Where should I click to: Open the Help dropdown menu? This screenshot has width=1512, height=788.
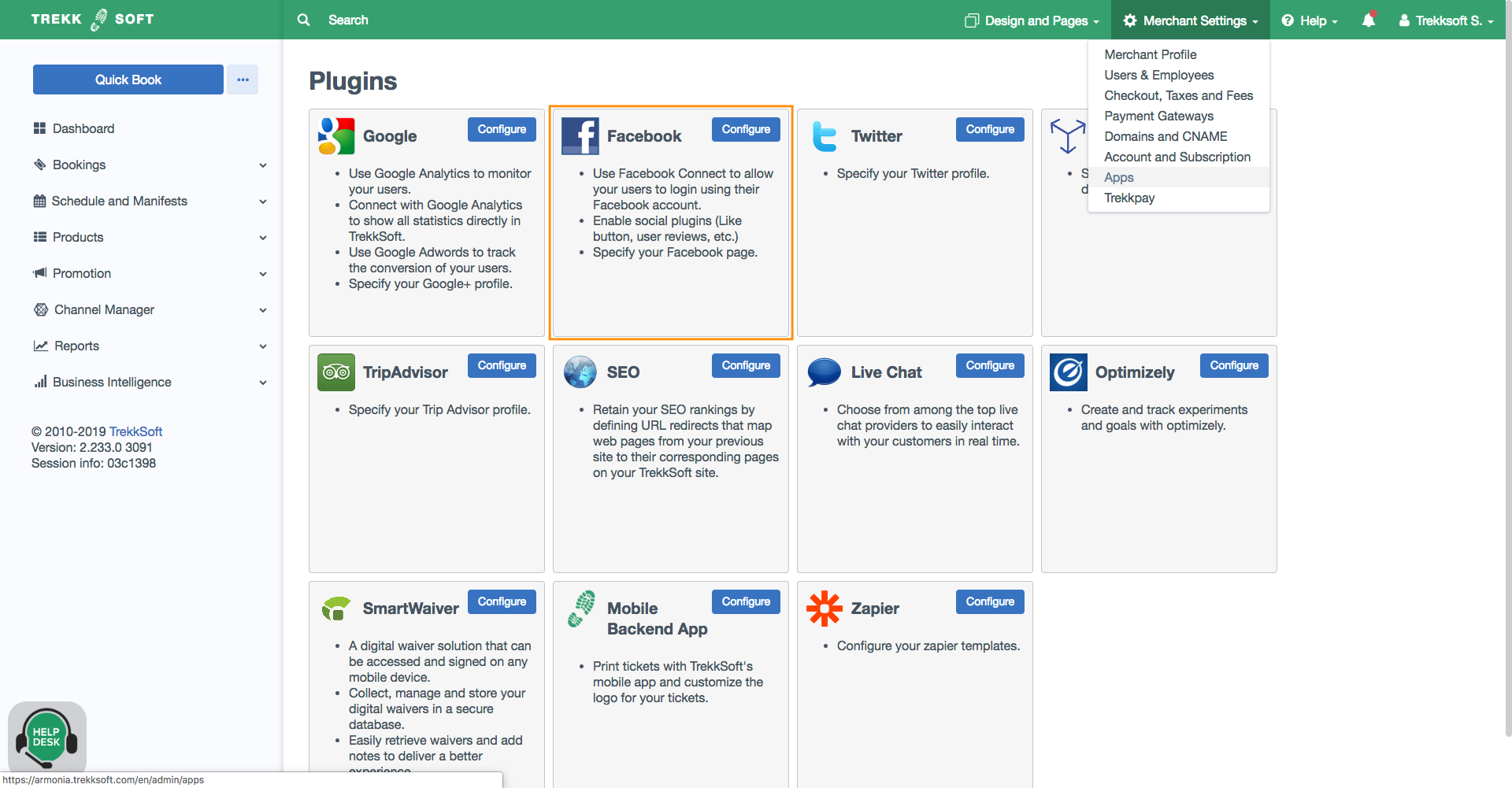pos(1310,20)
